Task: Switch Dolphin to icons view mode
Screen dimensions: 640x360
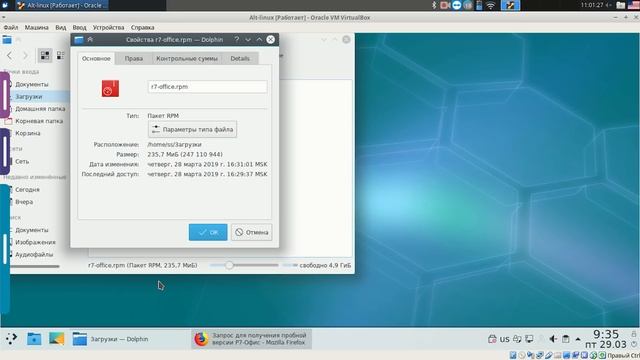Action: [x=45, y=55]
